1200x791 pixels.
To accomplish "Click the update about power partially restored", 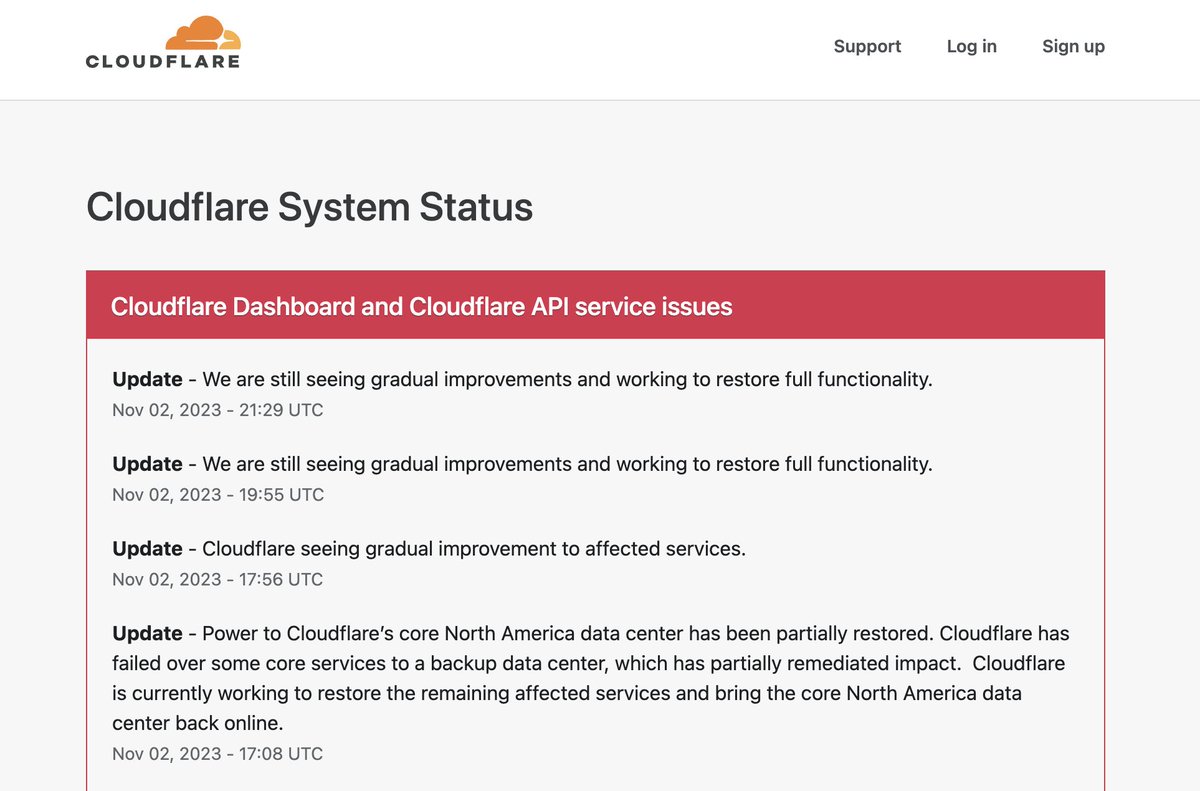I will pos(591,677).
